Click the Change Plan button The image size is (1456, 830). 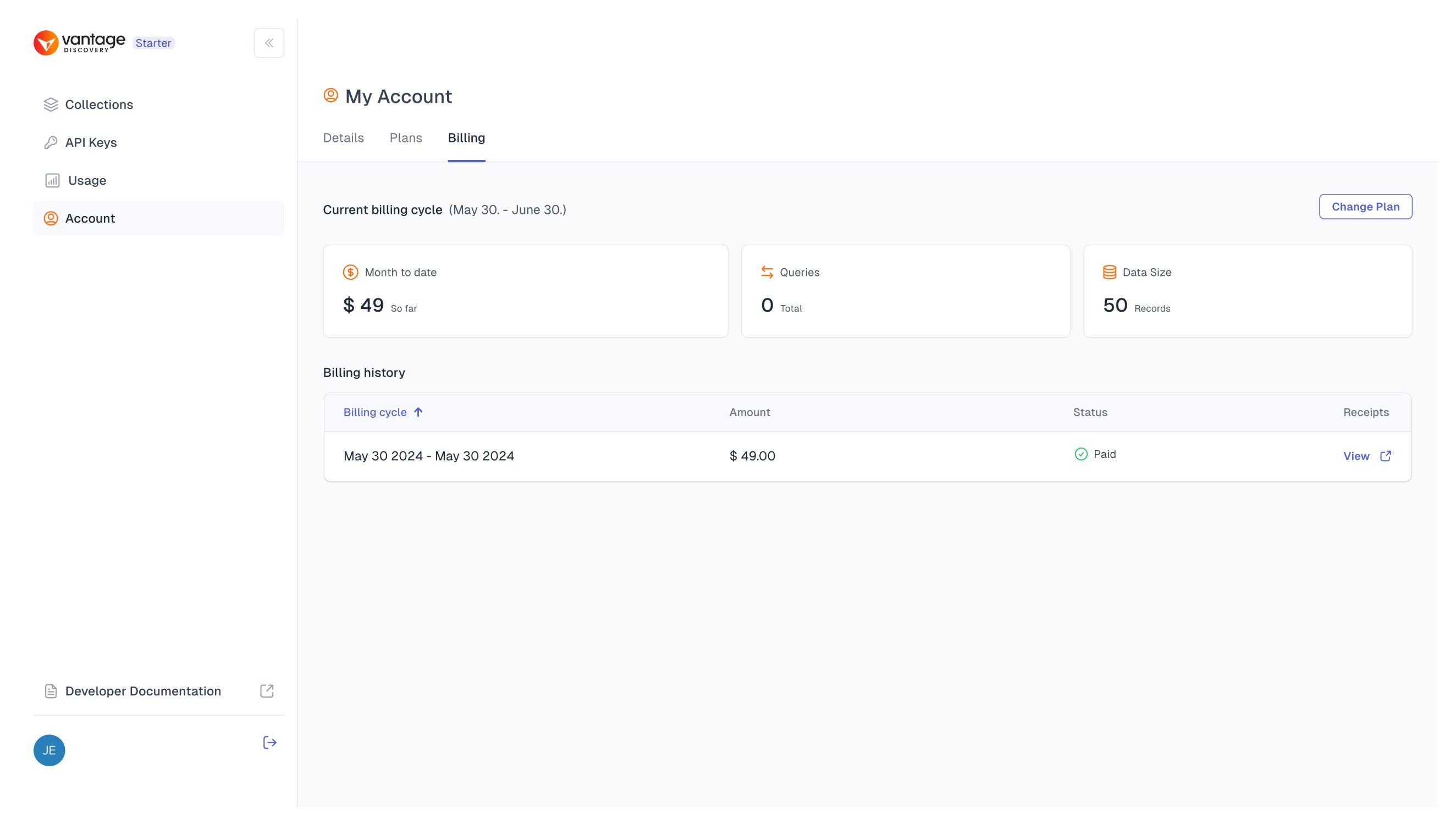point(1366,207)
